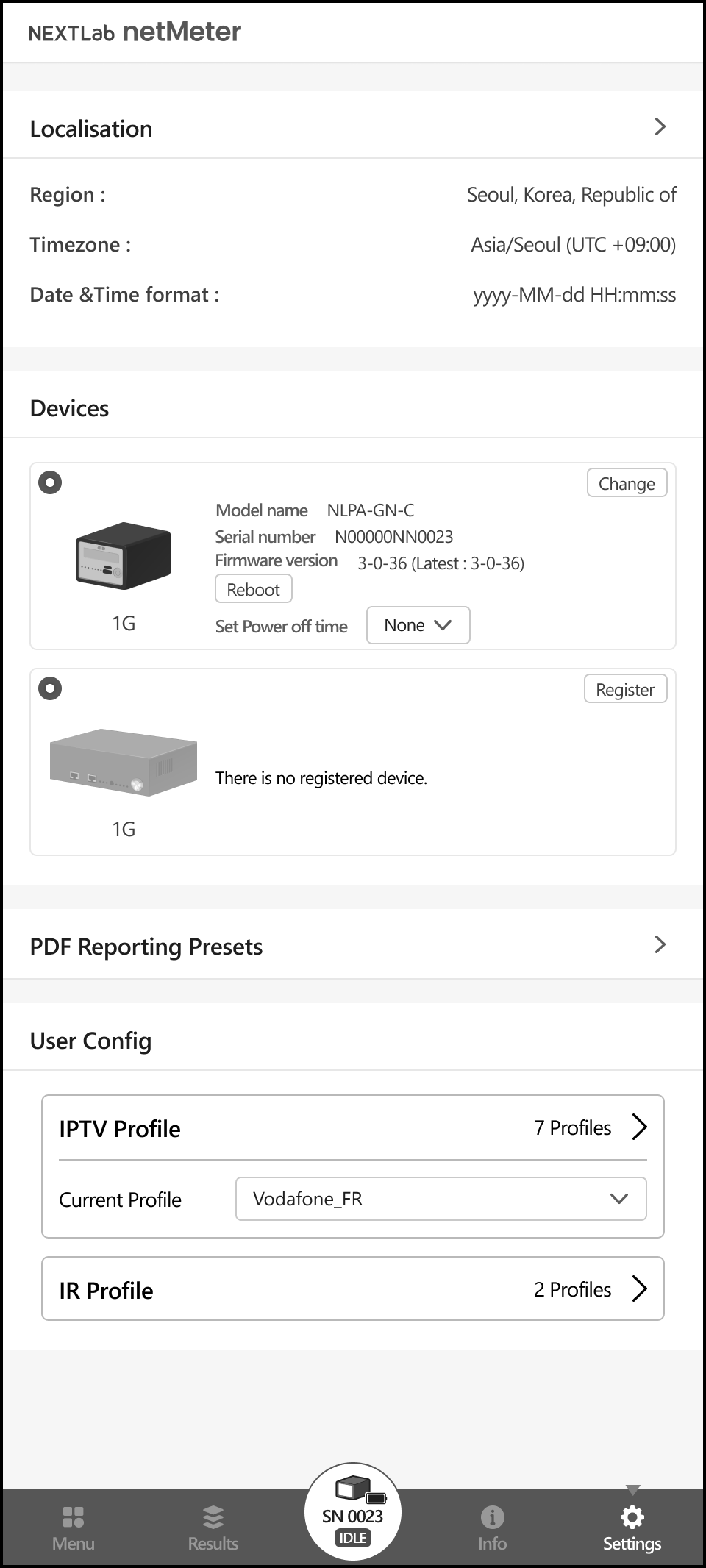Click the Reboot button
This screenshot has height=1568, width=706.
click(x=254, y=589)
